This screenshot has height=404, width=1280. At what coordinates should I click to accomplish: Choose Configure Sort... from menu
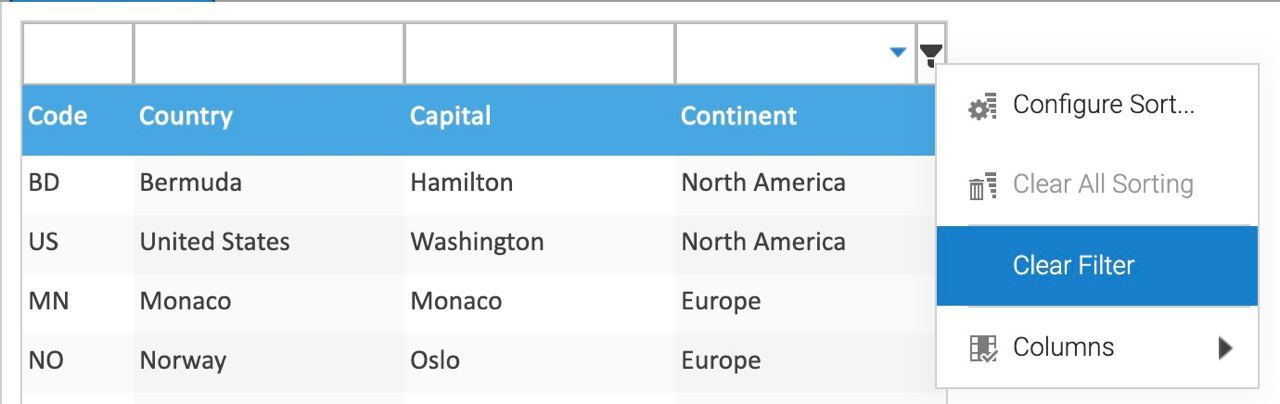click(x=1097, y=105)
